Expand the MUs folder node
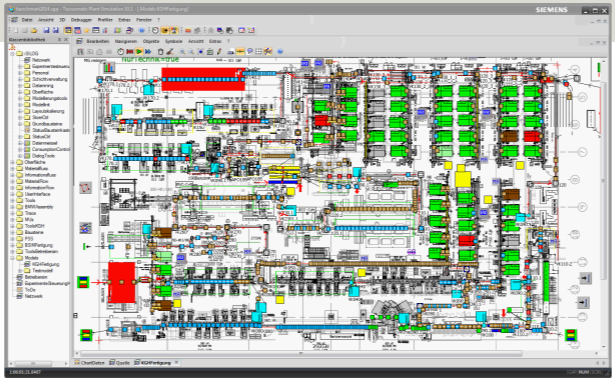Image resolution: width=615 pixels, height=382 pixels. click(x=13, y=220)
